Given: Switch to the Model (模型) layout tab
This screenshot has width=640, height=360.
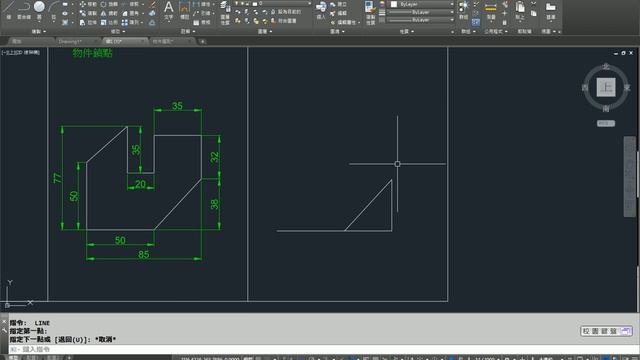Looking at the screenshot, I should (13, 358).
